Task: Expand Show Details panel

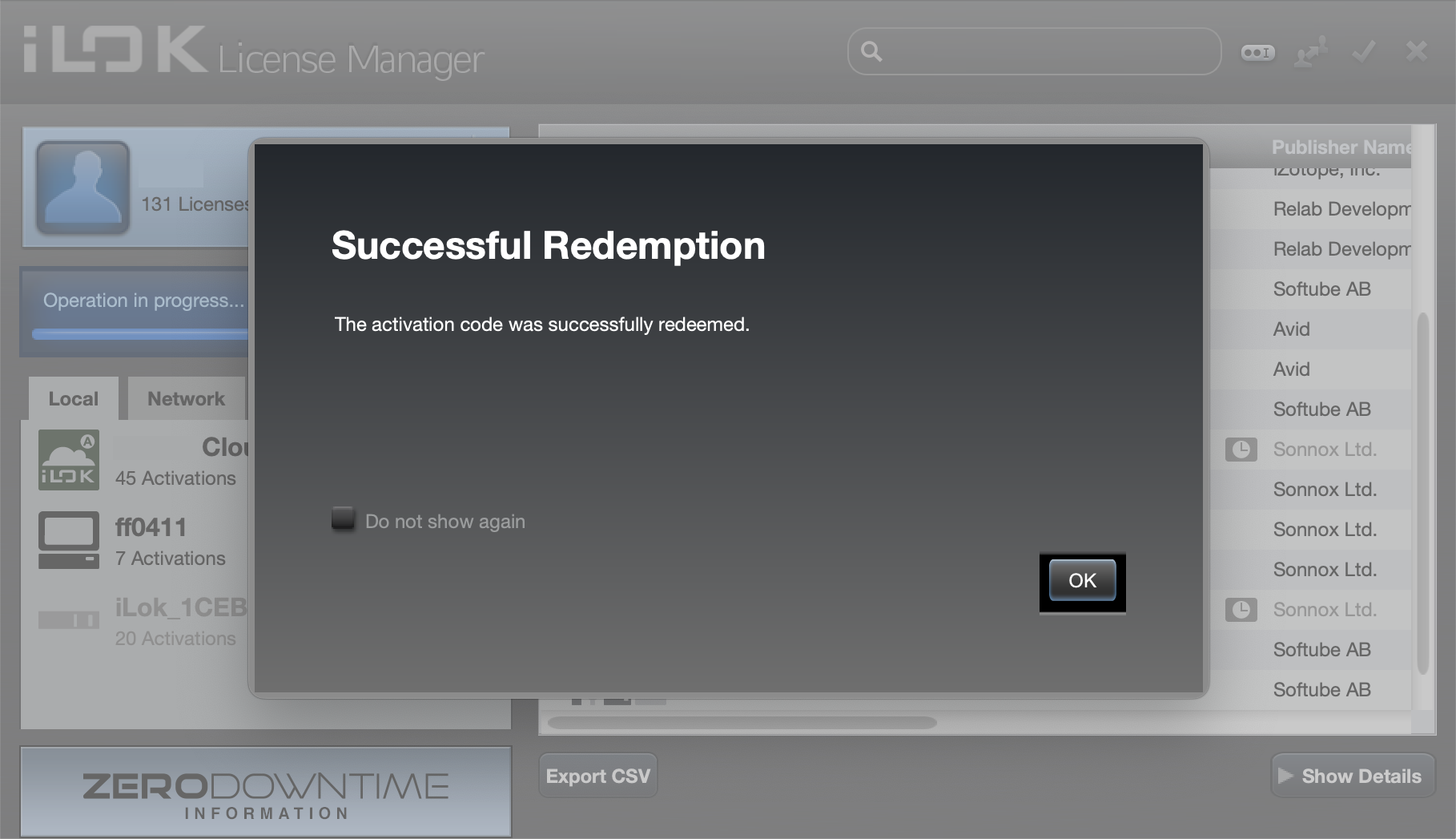Action: [1353, 776]
